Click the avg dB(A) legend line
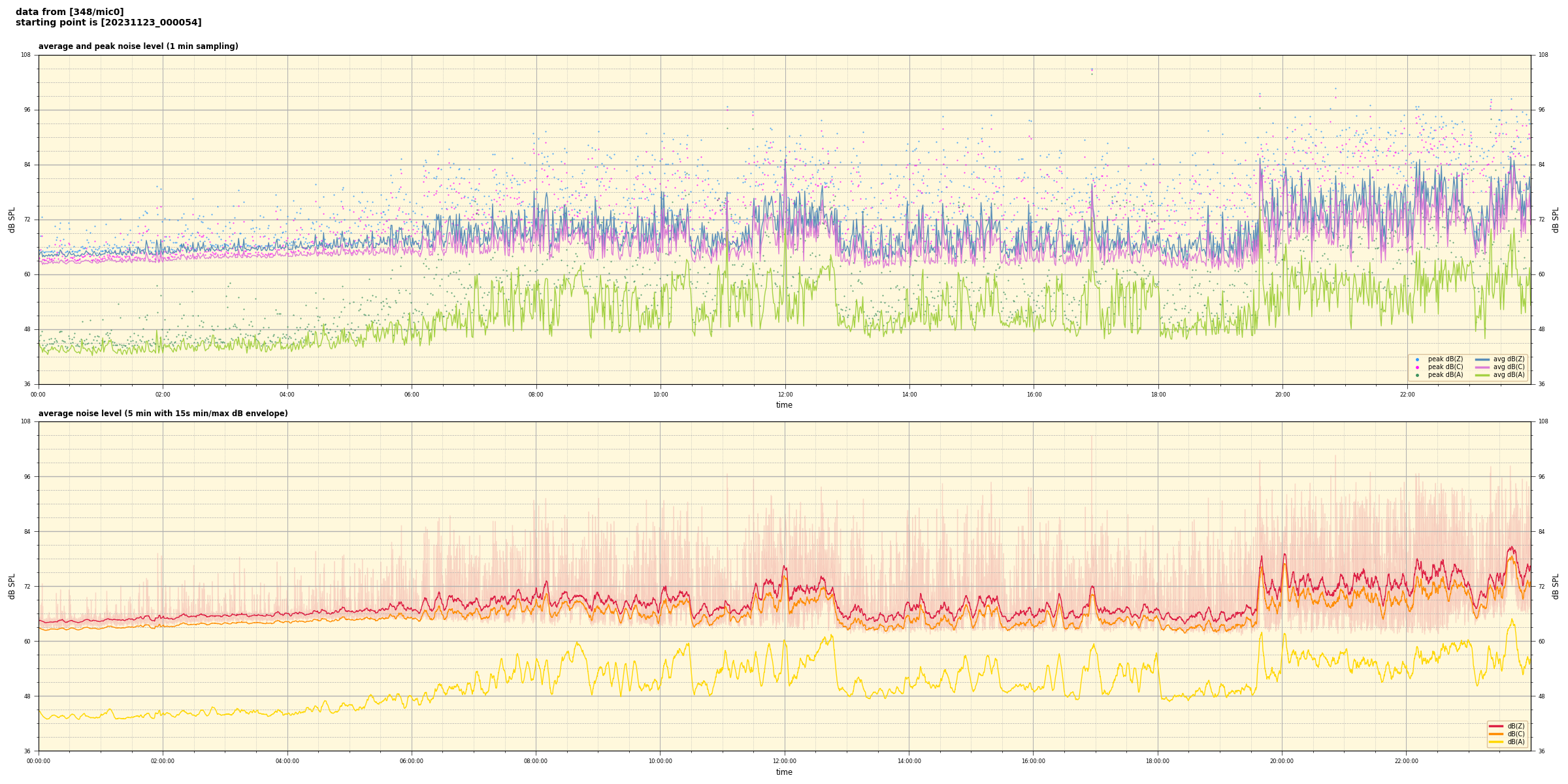The height and width of the screenshot is (784, 1568). tap(1482, 375)
